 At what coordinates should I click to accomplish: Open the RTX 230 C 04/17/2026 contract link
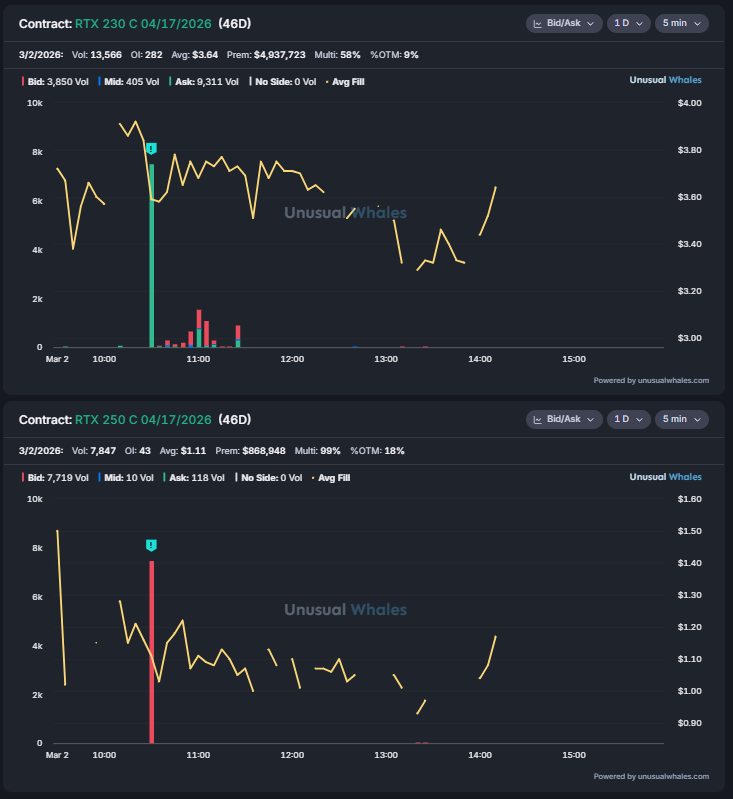pyautogui.click(x=143, y=23)
